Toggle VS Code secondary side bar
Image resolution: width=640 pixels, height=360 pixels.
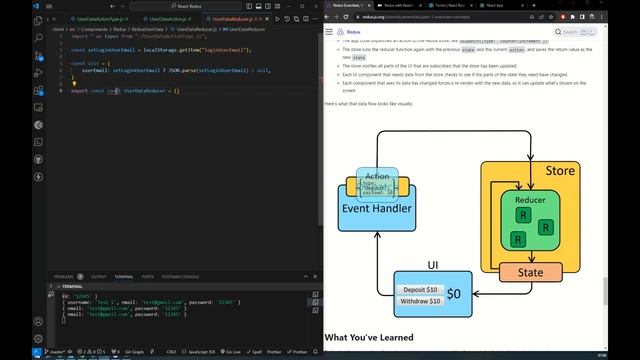point(268,6)
